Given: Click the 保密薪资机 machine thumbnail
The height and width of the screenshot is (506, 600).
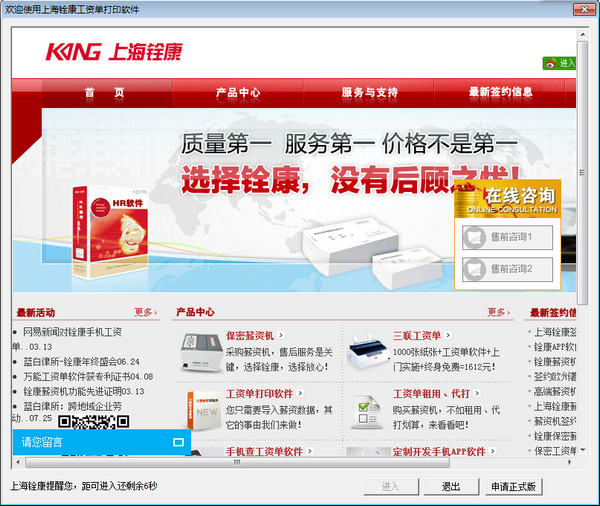Looking at the screenshot, I should [202, 353].
